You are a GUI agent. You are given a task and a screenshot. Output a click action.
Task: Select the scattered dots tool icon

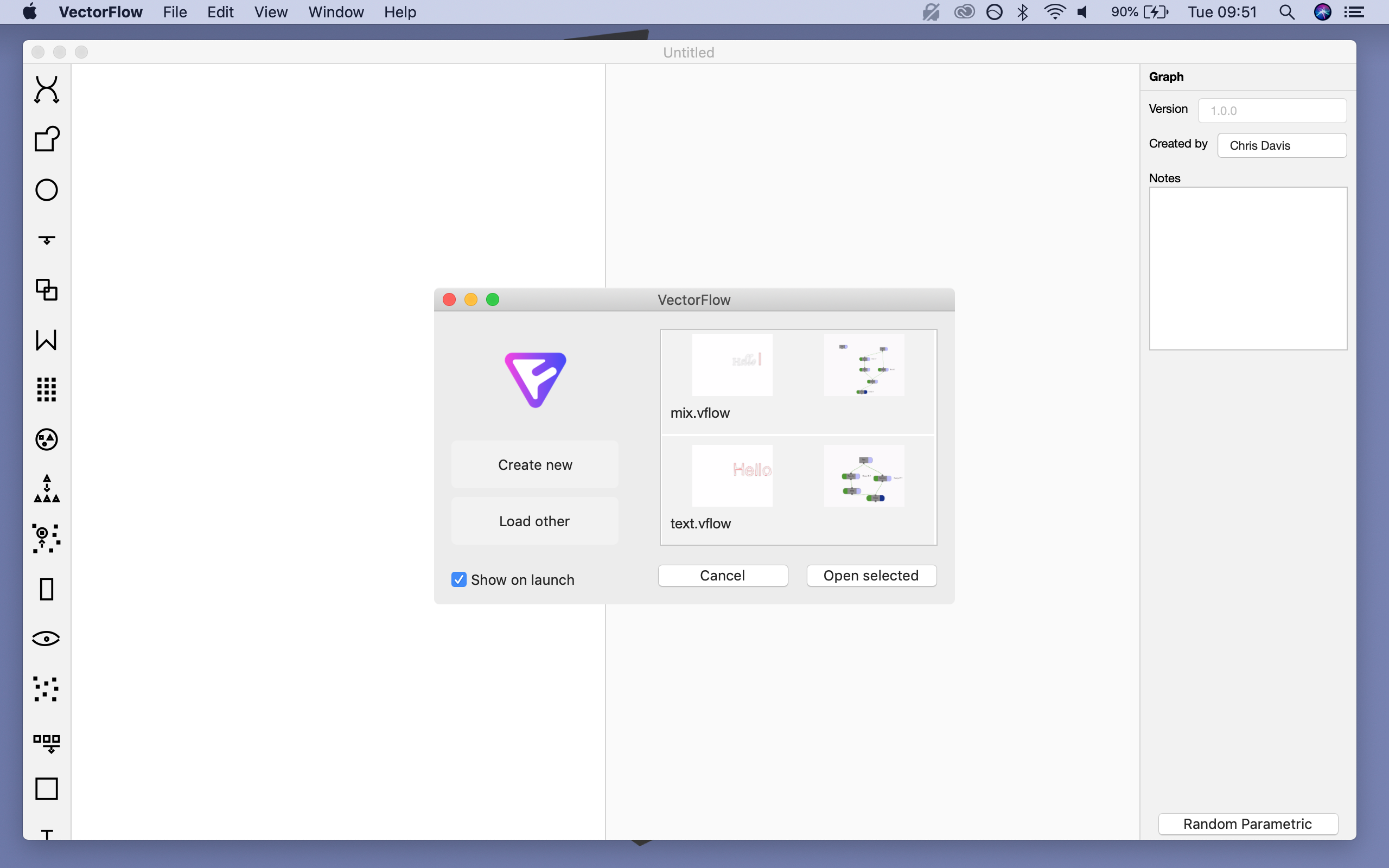pyautogui.click(x=47, y=688)
